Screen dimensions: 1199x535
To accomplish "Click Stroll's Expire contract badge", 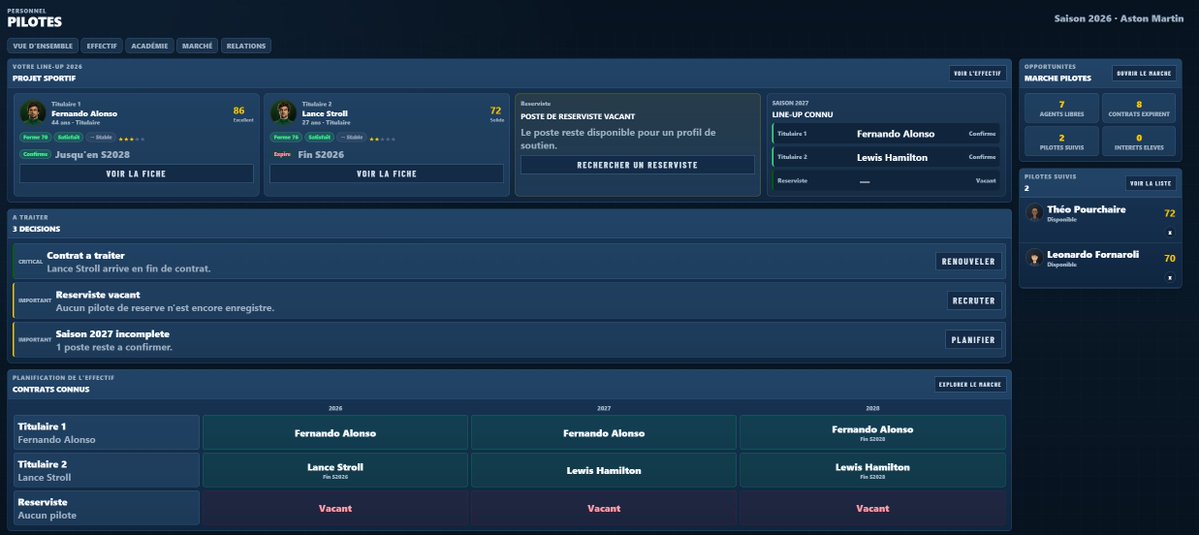I will point(282,154).
